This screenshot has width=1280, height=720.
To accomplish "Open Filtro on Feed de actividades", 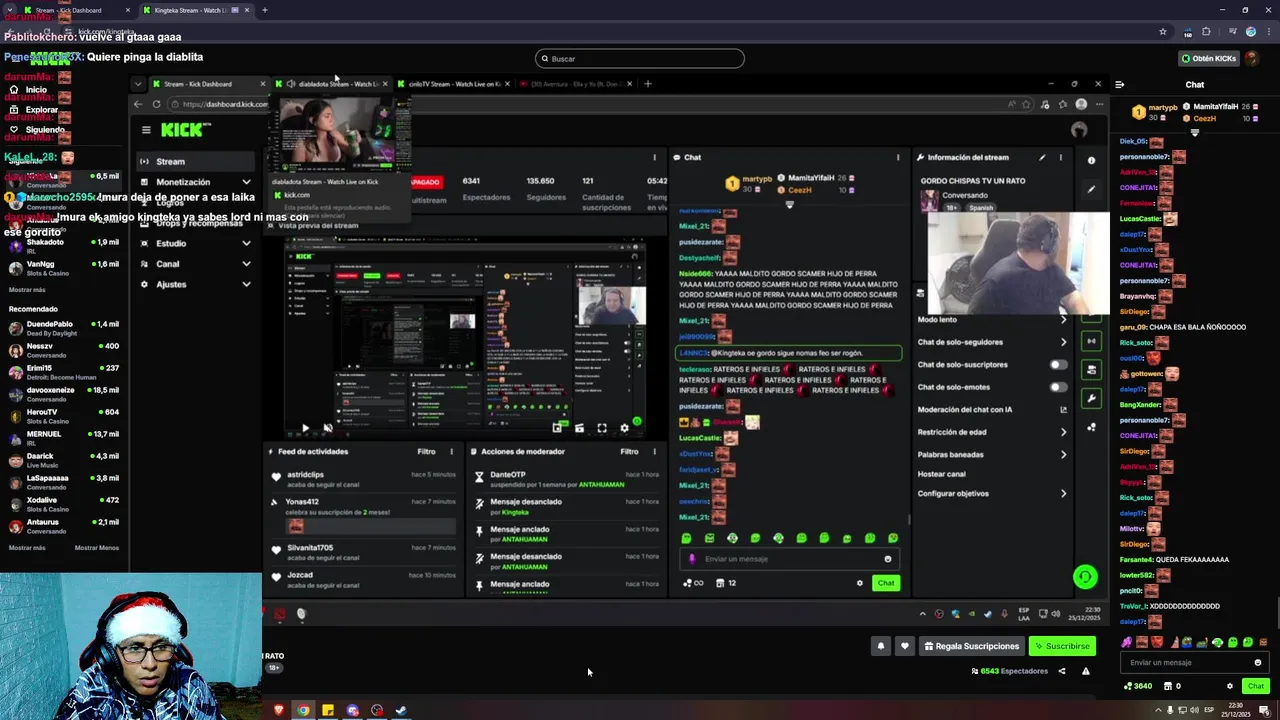I will tap(426, 451).
